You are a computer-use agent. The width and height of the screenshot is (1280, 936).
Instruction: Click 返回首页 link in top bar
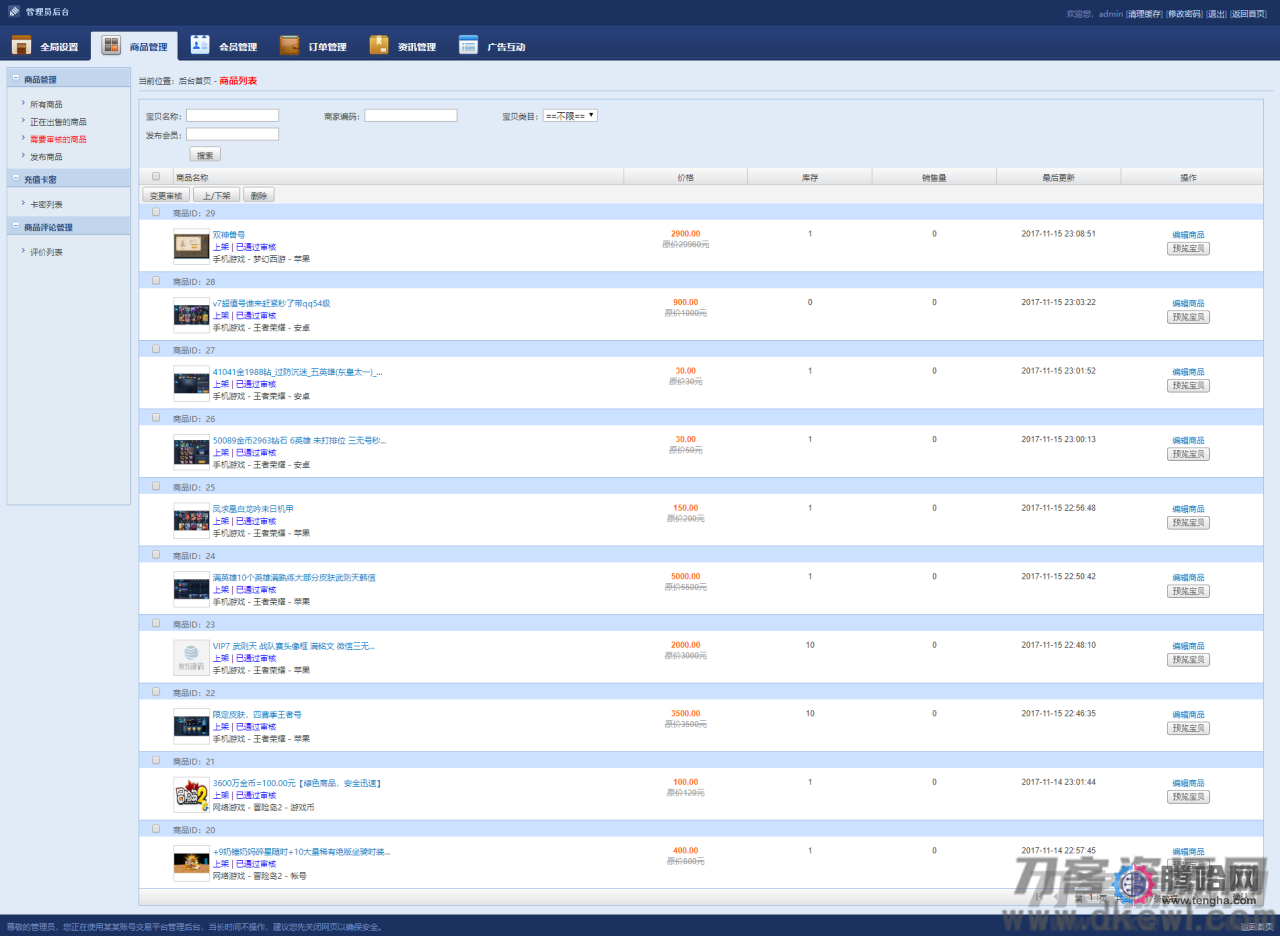click(x=1248, y=14)
